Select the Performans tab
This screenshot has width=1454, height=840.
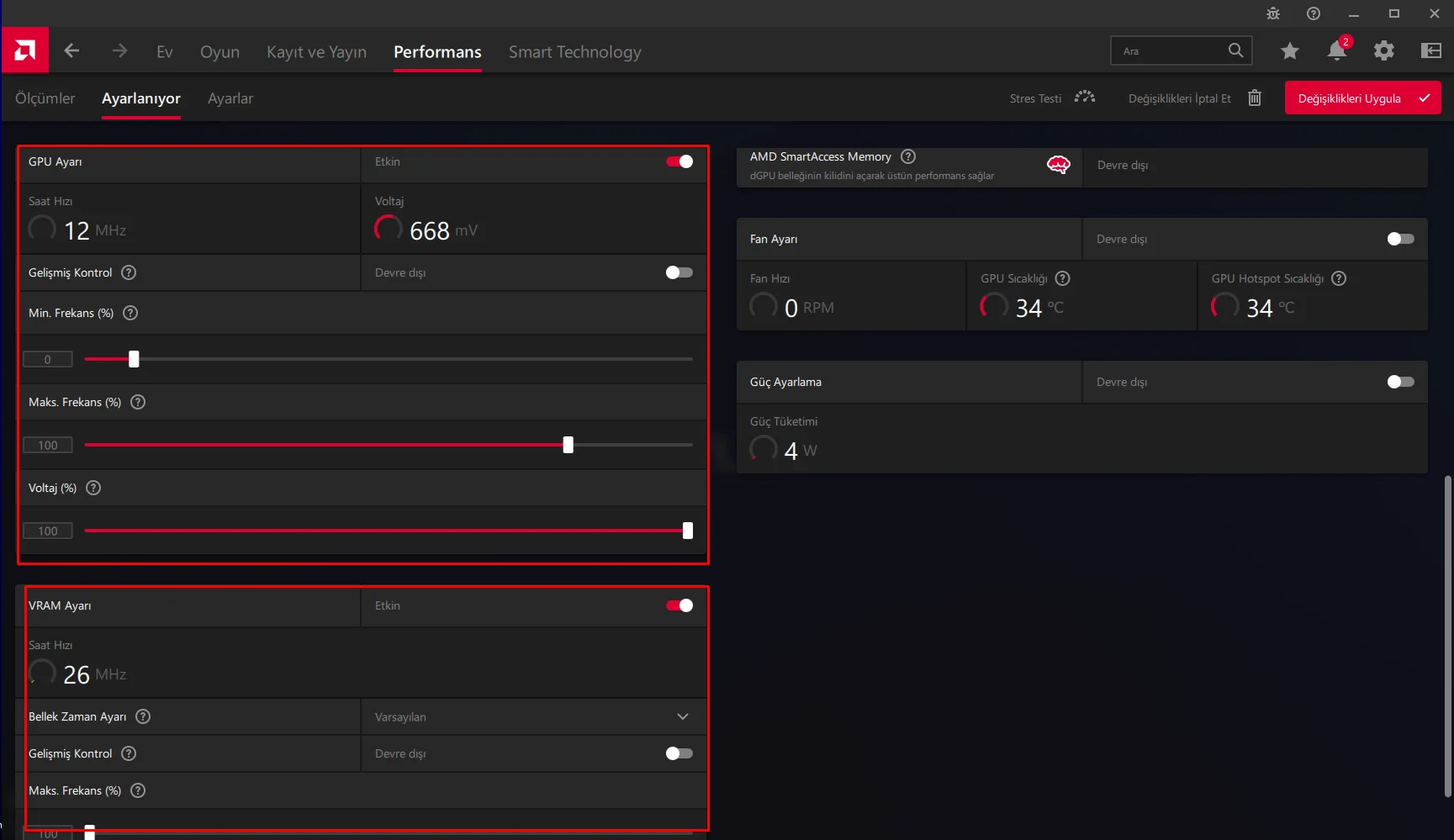(x=437, y=51)
